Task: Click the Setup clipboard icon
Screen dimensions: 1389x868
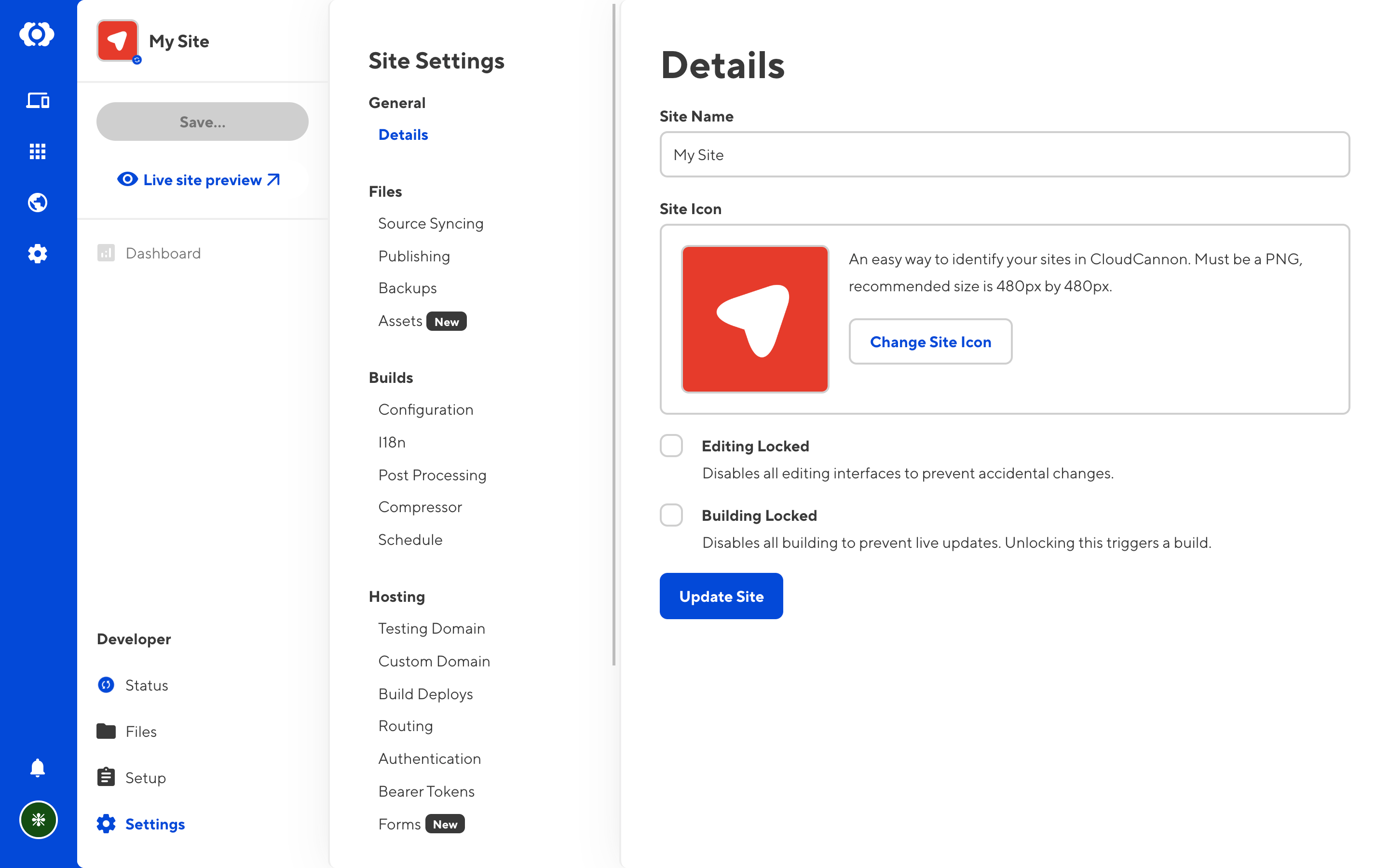Action: coord(106,777)
